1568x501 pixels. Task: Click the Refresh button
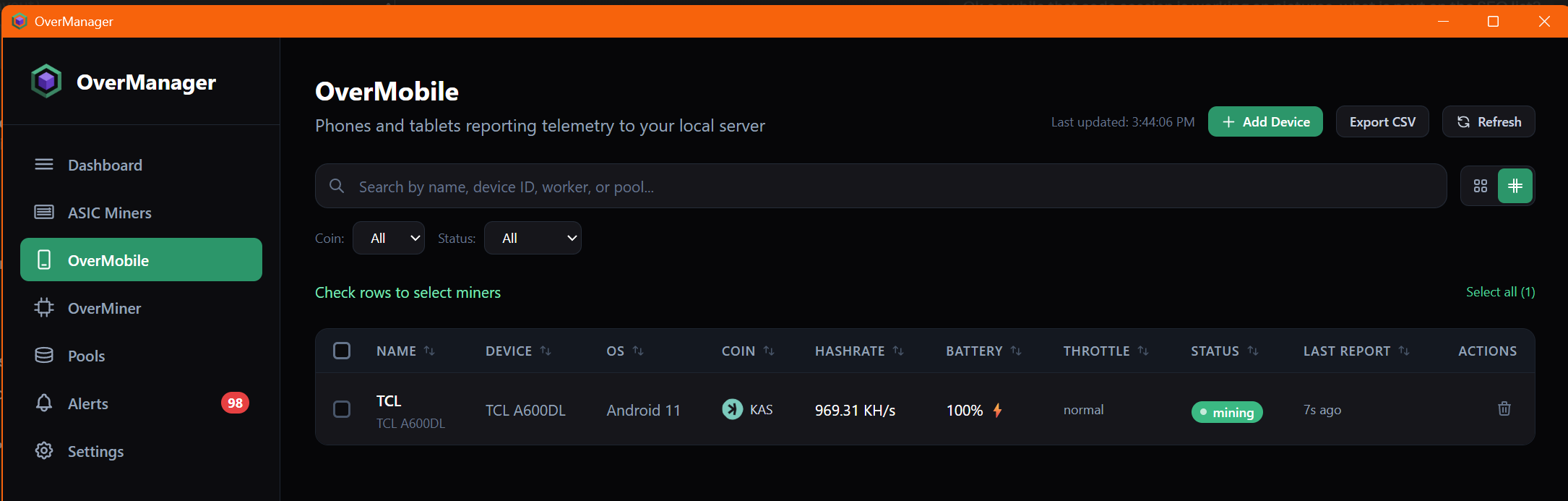point(1489,121)
